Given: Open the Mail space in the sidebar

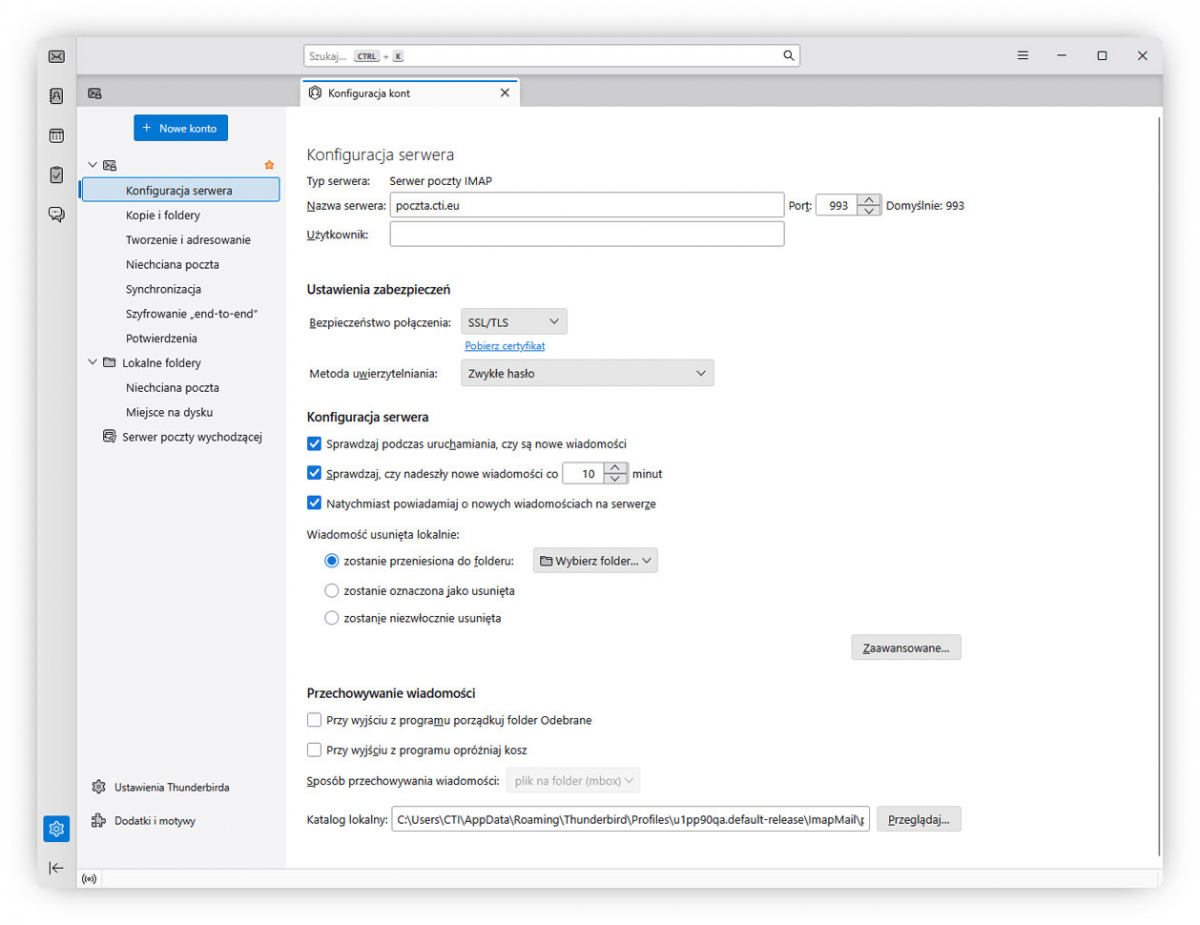Looking at the screenshot, I should 56,56.
